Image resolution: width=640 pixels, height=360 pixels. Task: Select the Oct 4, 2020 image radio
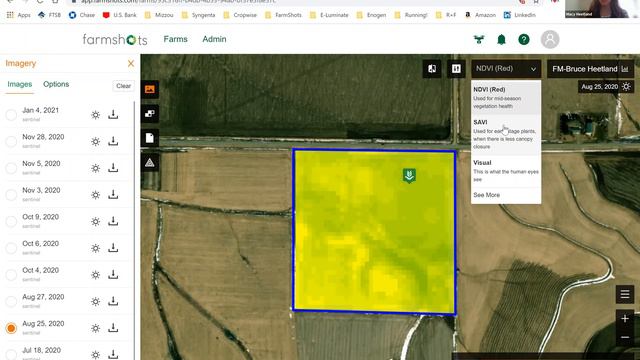tap(11, 275)
